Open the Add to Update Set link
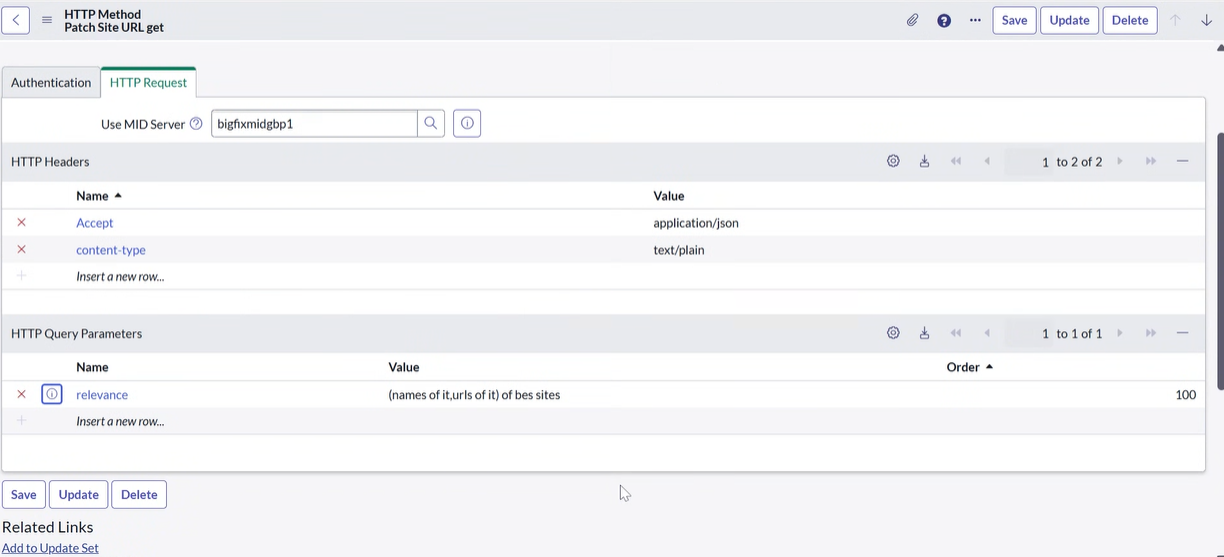The width and height of the screenshot is (1224, 557). (50, 548)
